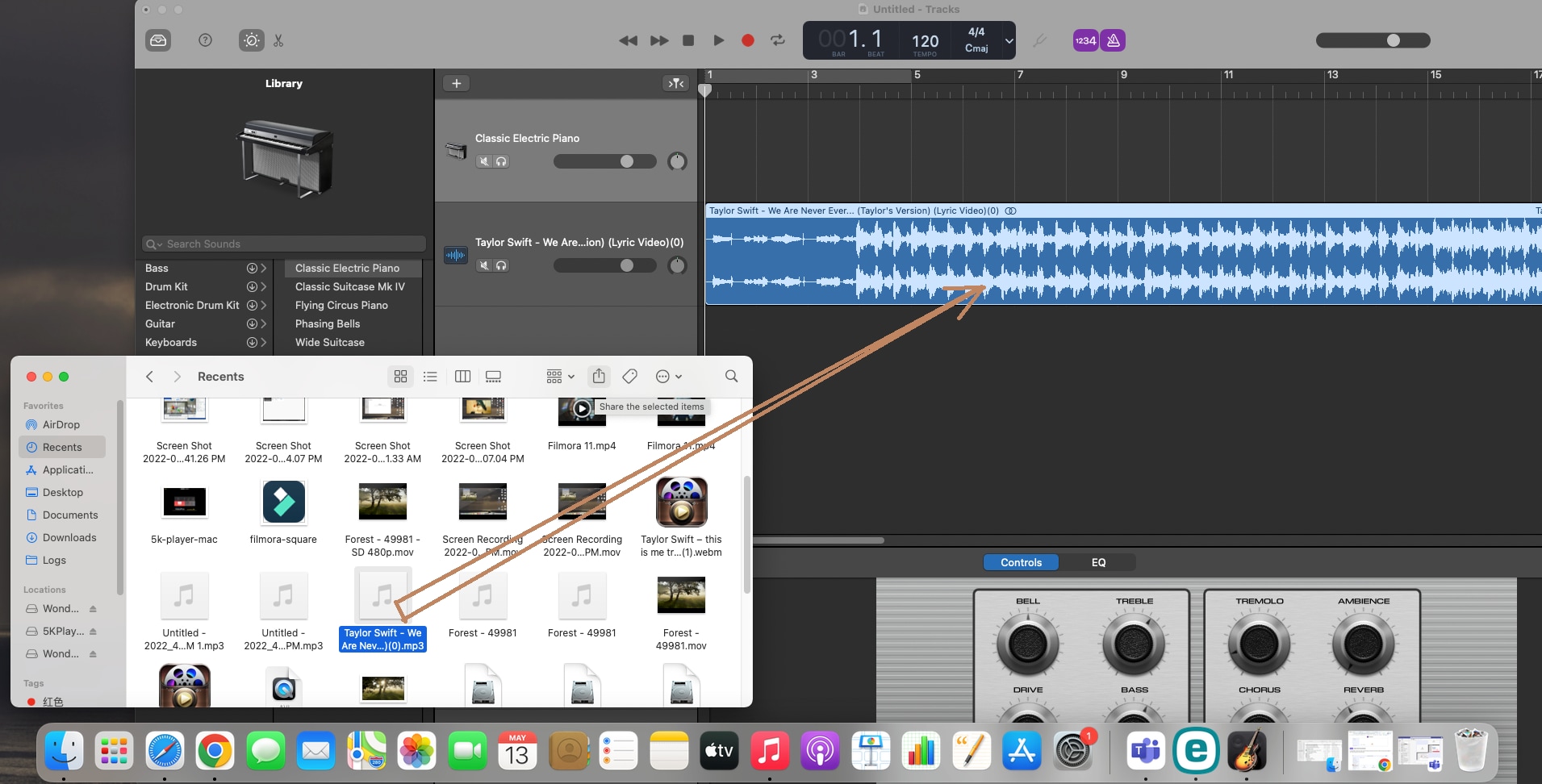Viewport: 1542px width, 784px height.
Task: Click the TREMOLO knob
Action: click(1259, 644)
